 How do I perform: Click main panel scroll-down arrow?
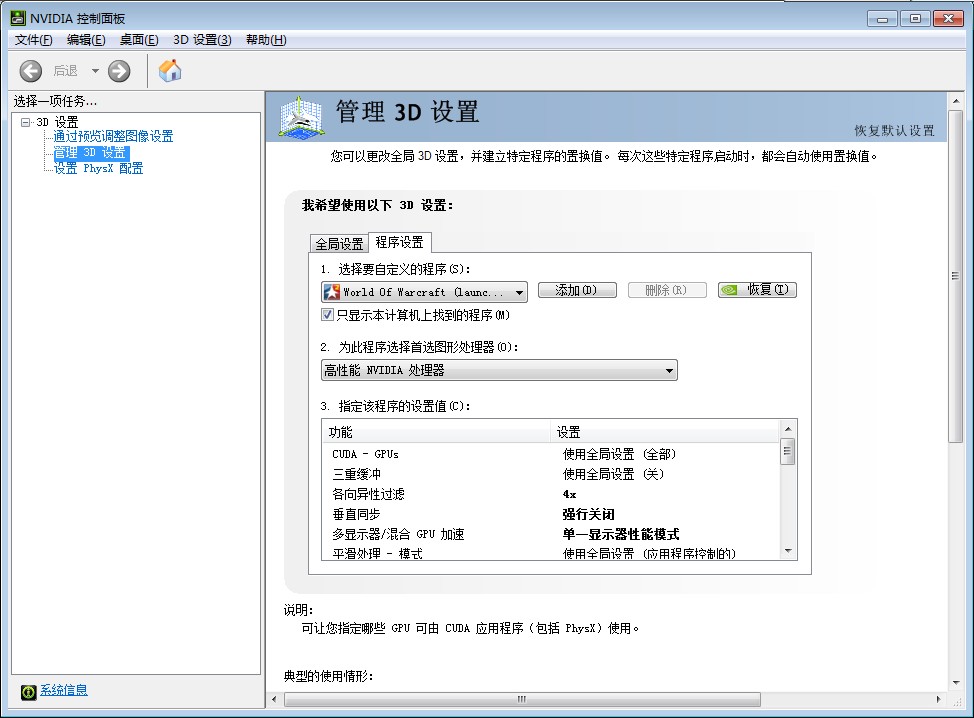tap(955, 683)
